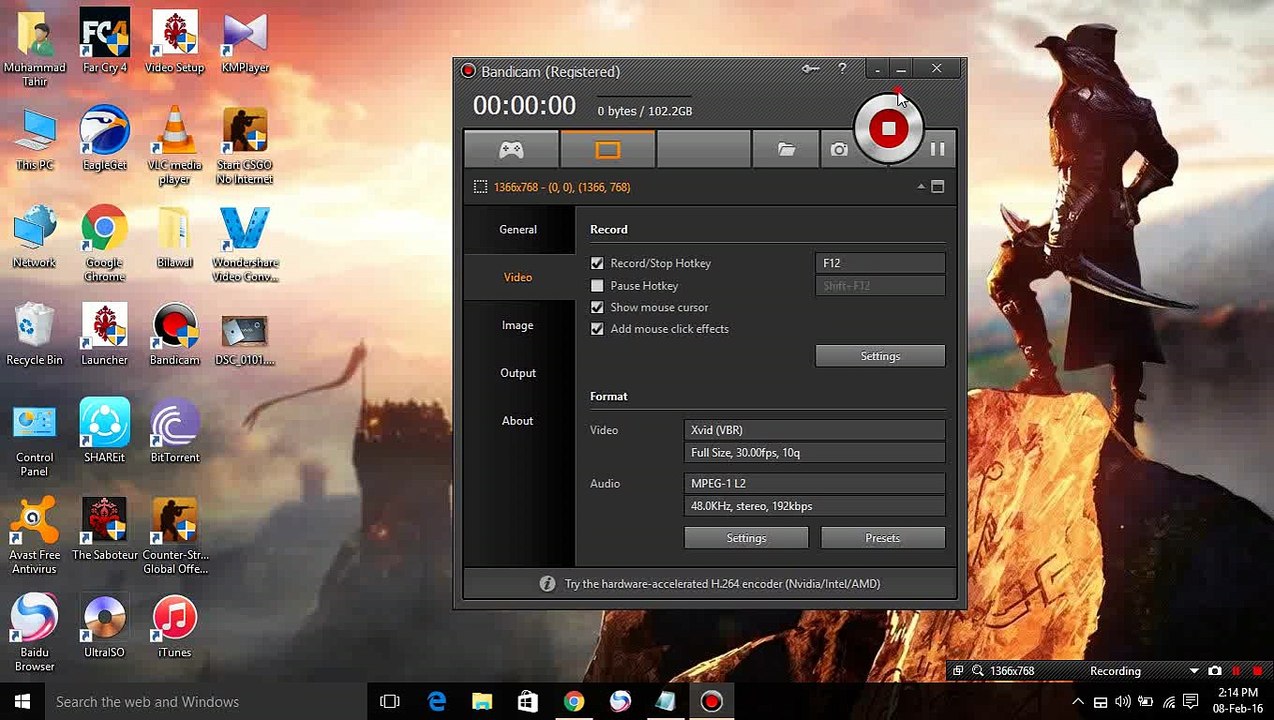The height and width of the screenshot is (720, 1274).
Task: Open Recycle Bin on desktop
Action: click(x=35, y=335)
